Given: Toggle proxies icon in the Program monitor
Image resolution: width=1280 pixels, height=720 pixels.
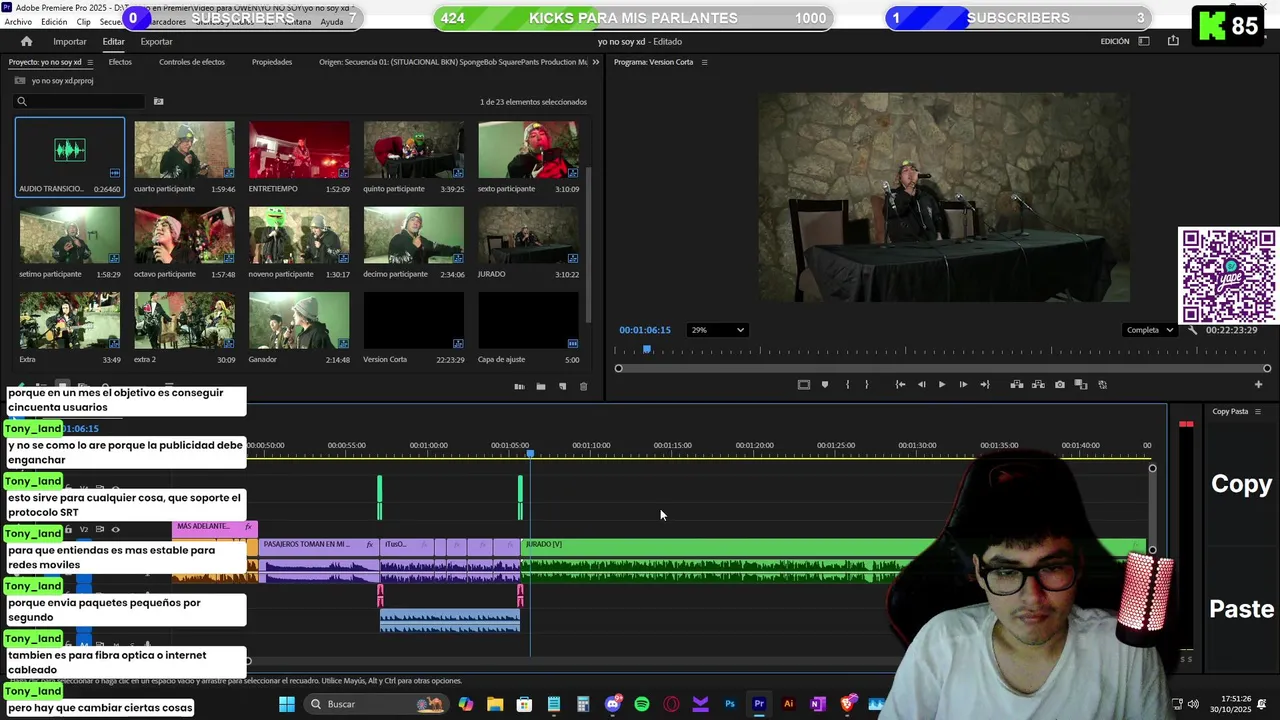Looking at the screenshot, I should tap(1102, 384).
